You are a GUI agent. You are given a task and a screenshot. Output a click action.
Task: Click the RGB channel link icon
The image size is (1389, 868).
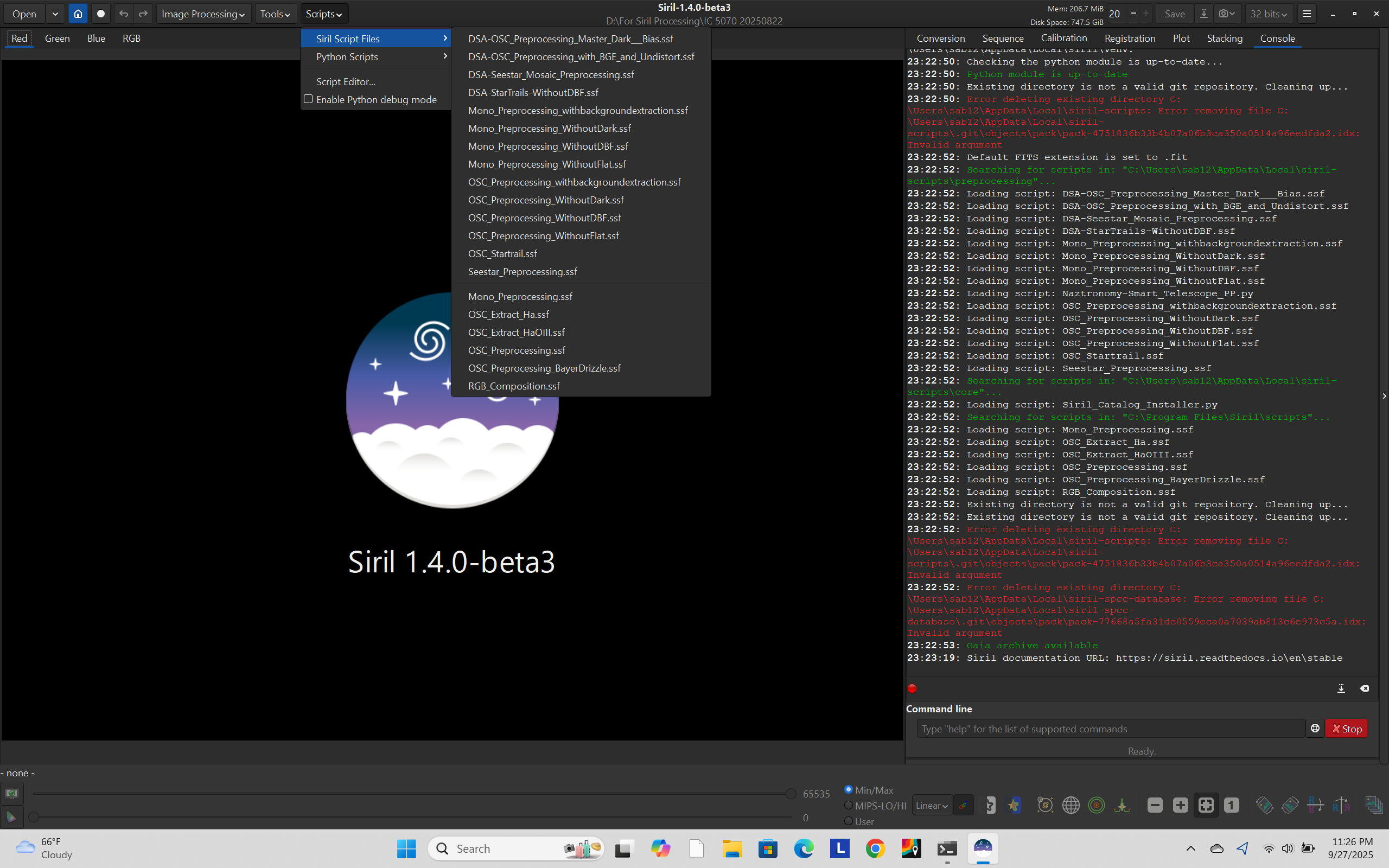click(x=963, y=806)
